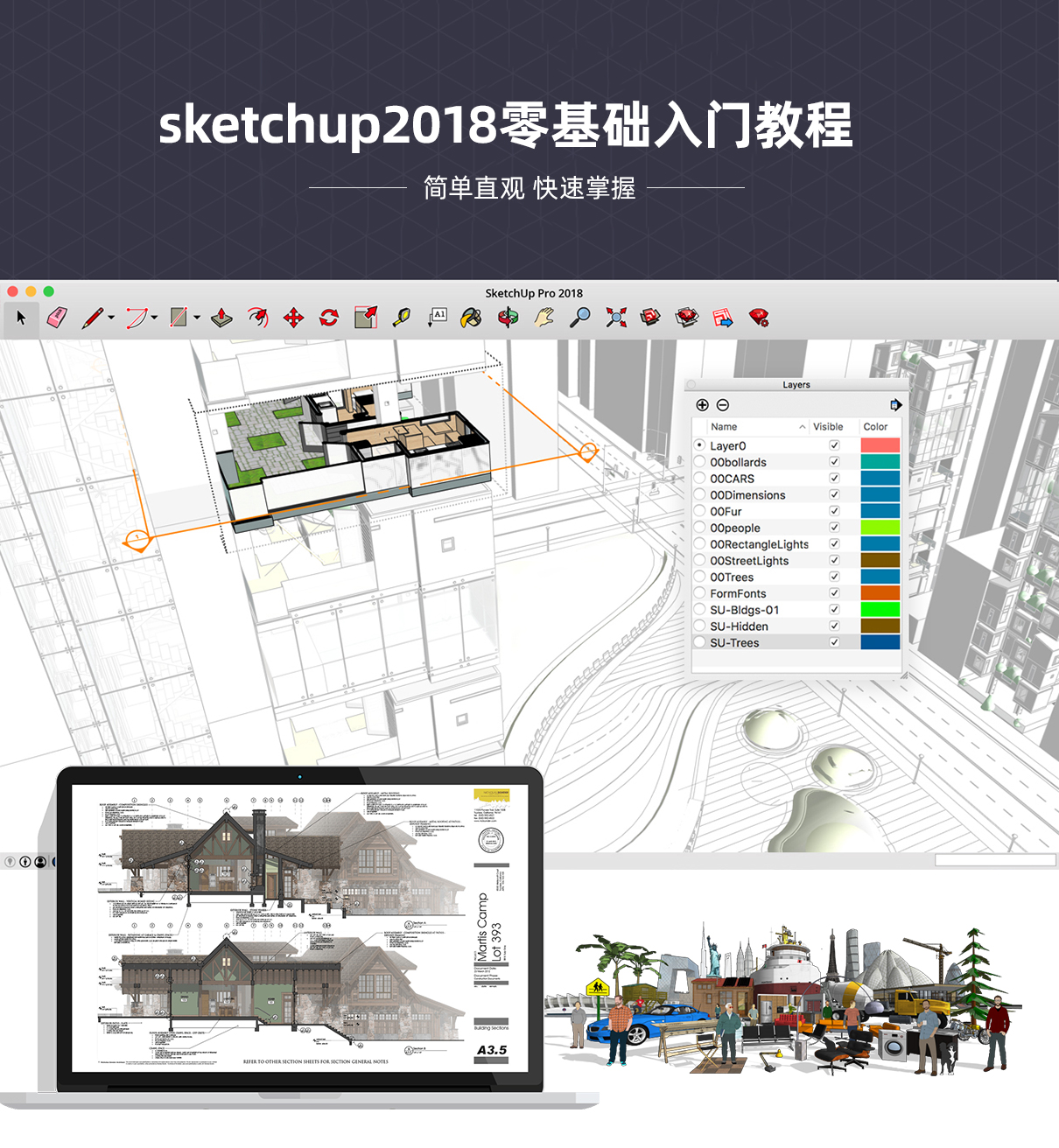Select the Paint Bucket tool
The image size is (1059, 1148).
pos(472,318)
